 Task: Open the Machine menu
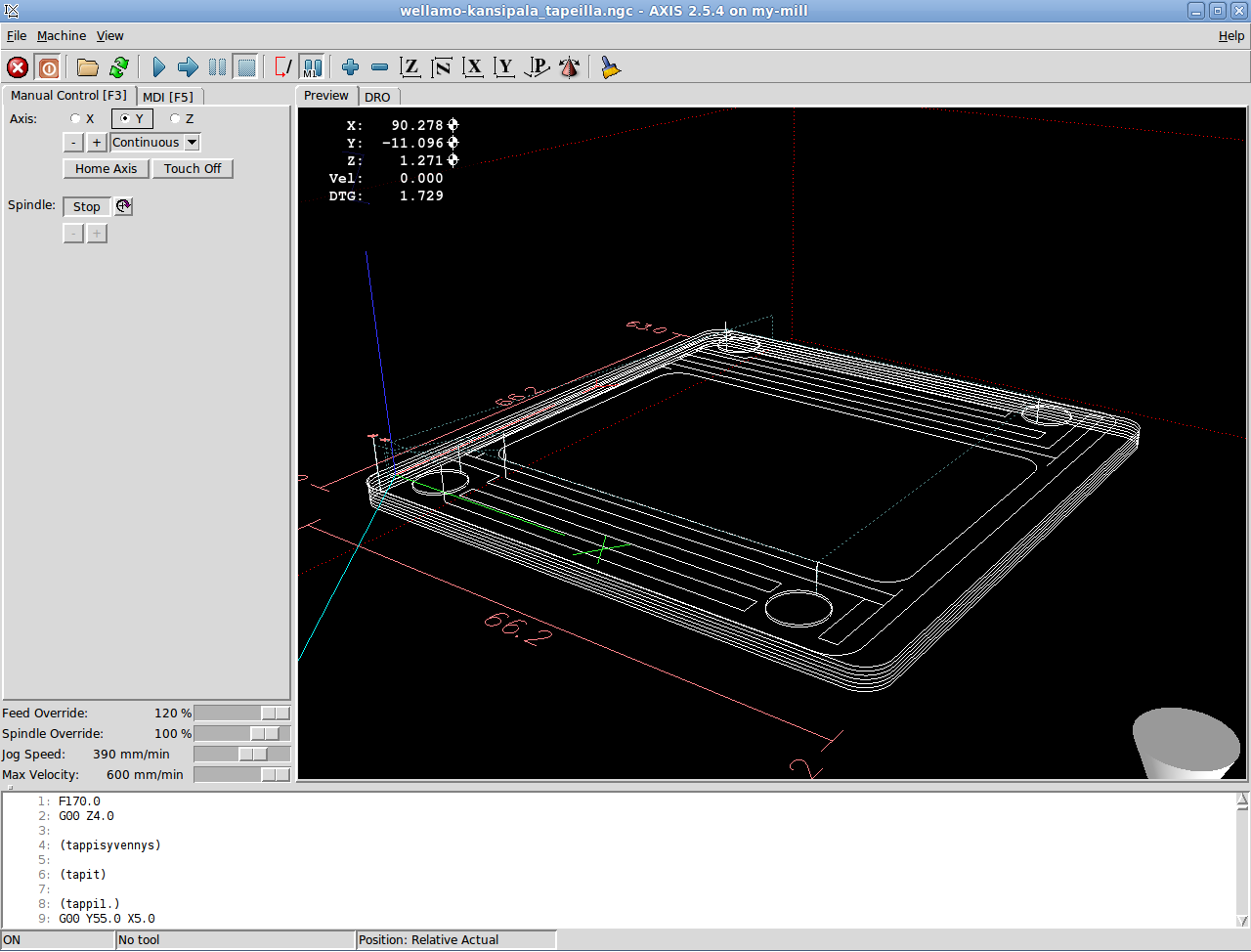click(x=62, y=36)
